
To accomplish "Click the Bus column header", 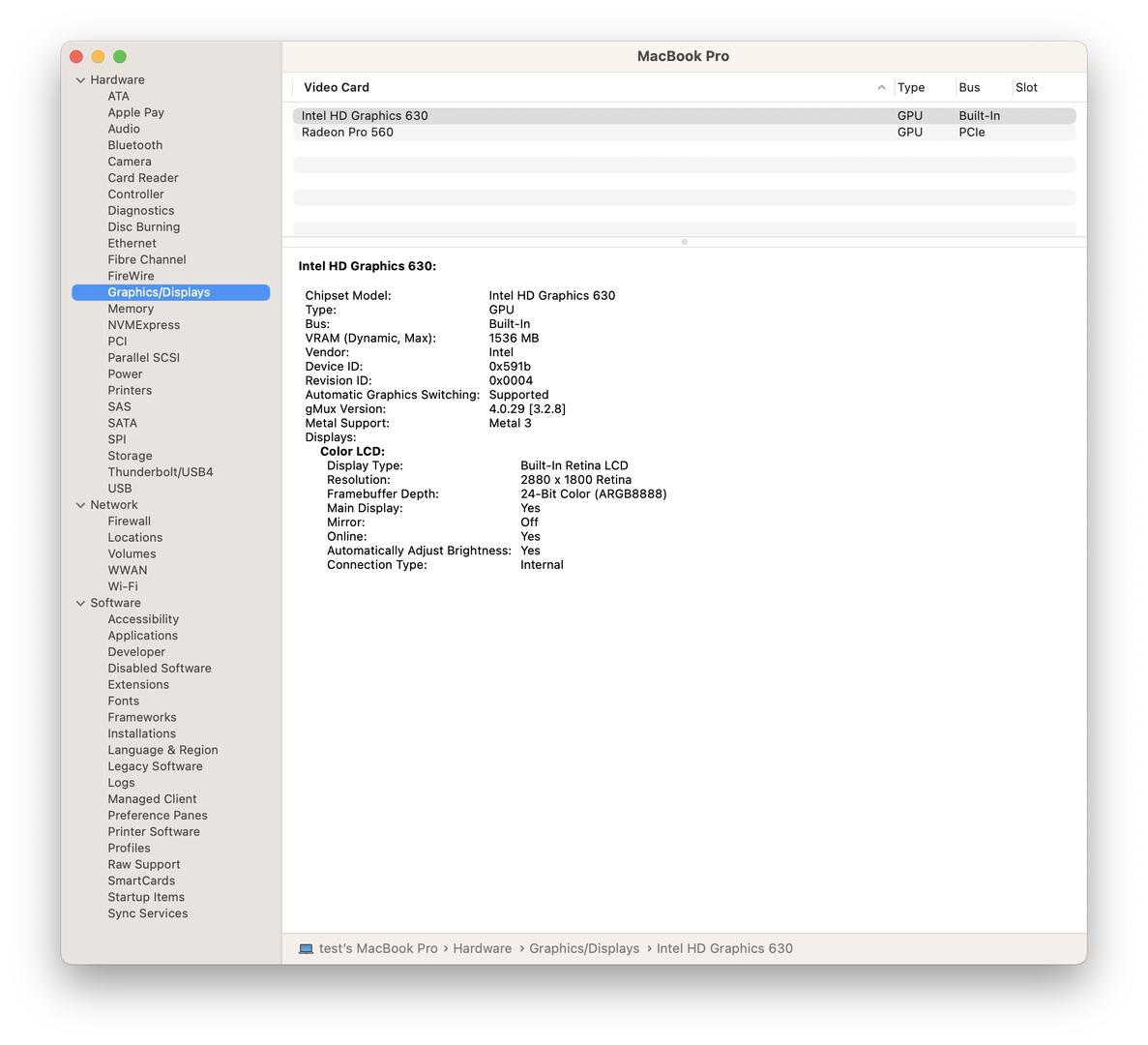I will tap(969, 87).
